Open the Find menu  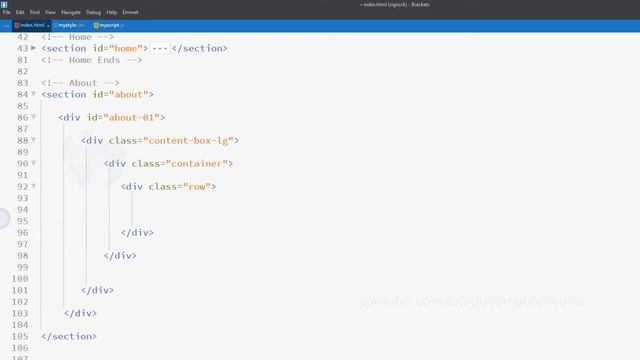point(35,12)
